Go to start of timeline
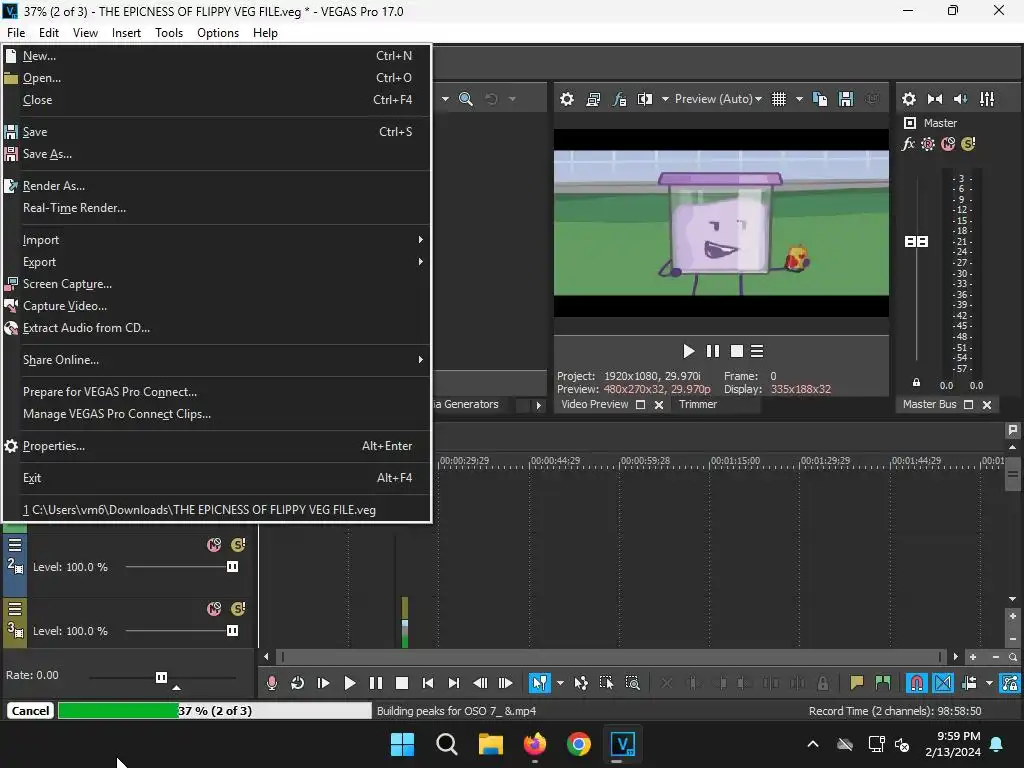Screen dimensions: 1024x768 click(428, 683)
